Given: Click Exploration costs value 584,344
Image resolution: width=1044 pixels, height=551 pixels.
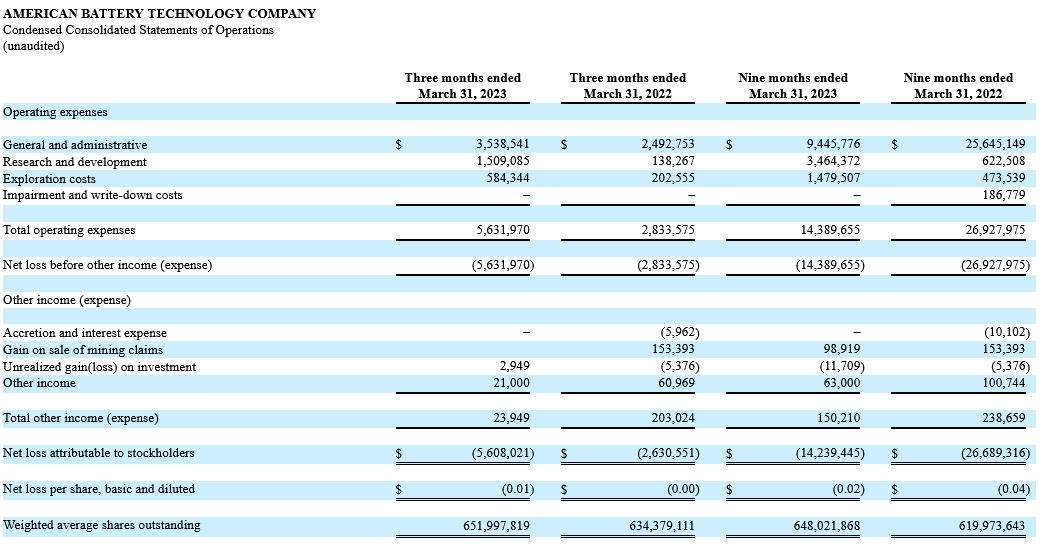Looking at the screenshot, I should (508, 178).
